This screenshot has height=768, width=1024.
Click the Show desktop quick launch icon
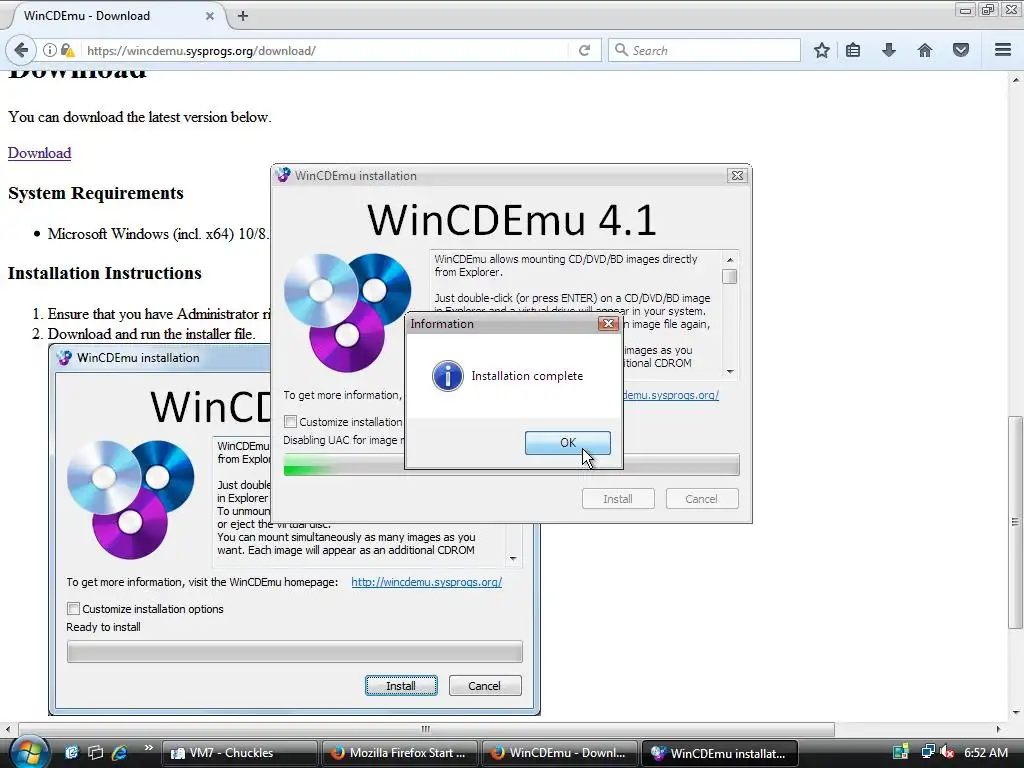coord(72,752)
